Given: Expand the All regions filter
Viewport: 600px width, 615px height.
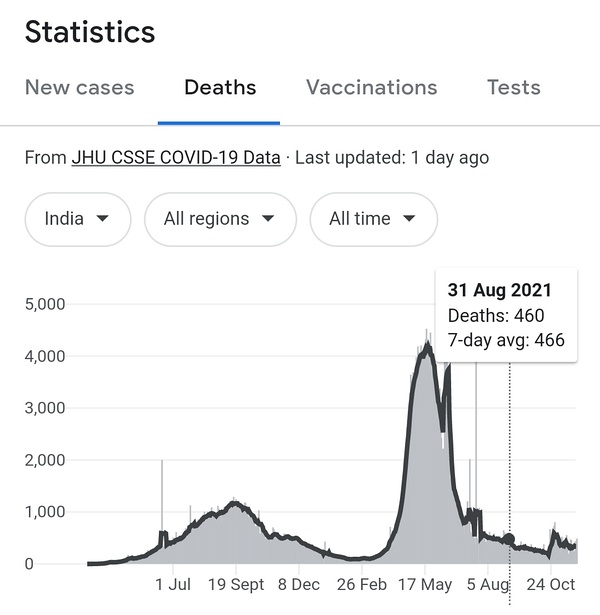Looking at the screenshot, I should click(220, 219).
